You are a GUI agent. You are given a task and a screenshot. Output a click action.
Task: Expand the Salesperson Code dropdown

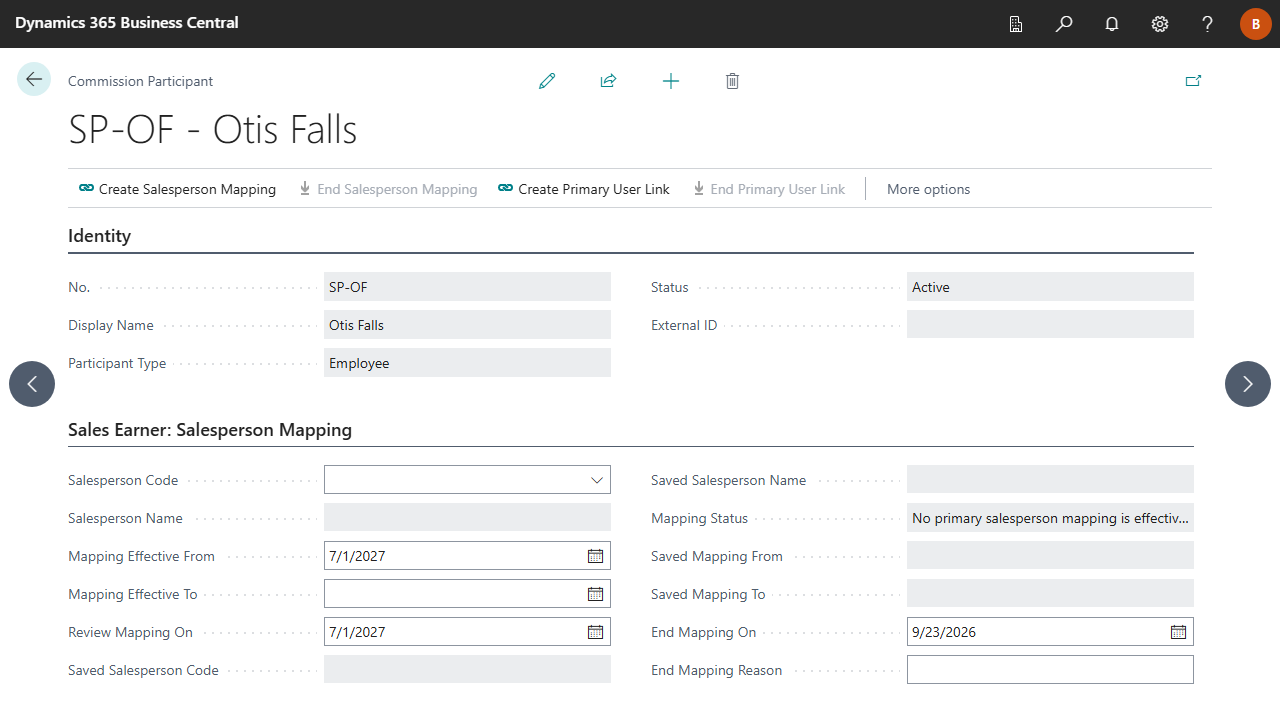coord(597,480)
